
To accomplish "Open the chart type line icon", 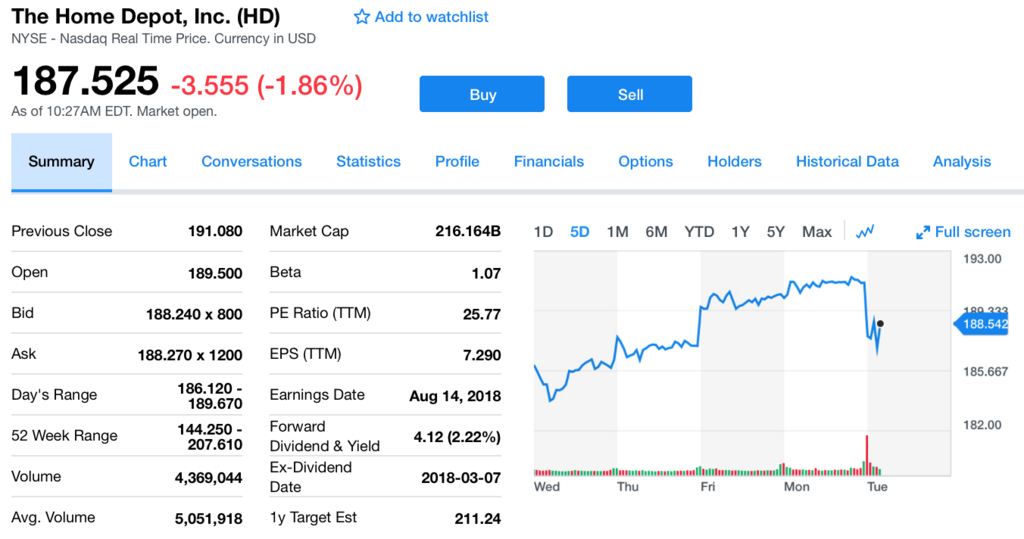I will (x=865, y=232).
